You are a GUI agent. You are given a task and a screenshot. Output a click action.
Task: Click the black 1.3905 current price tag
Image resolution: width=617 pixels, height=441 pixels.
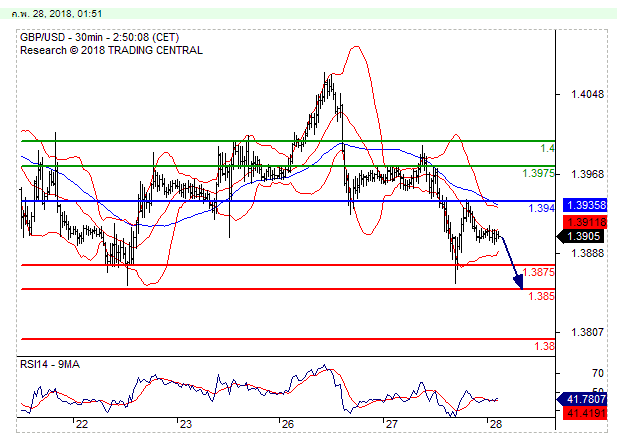(581, 237)
